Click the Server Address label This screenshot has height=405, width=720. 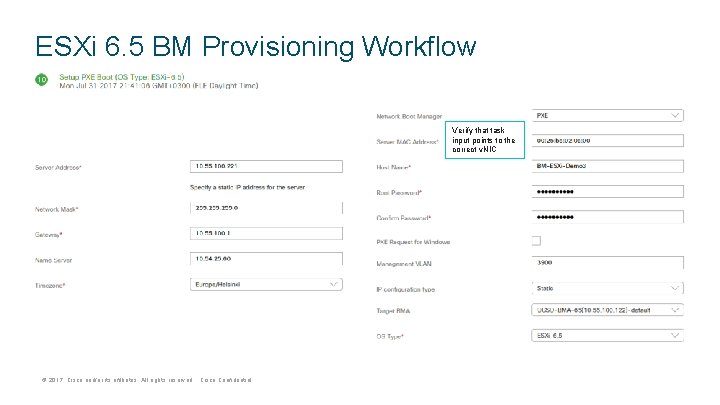(58, 168)
